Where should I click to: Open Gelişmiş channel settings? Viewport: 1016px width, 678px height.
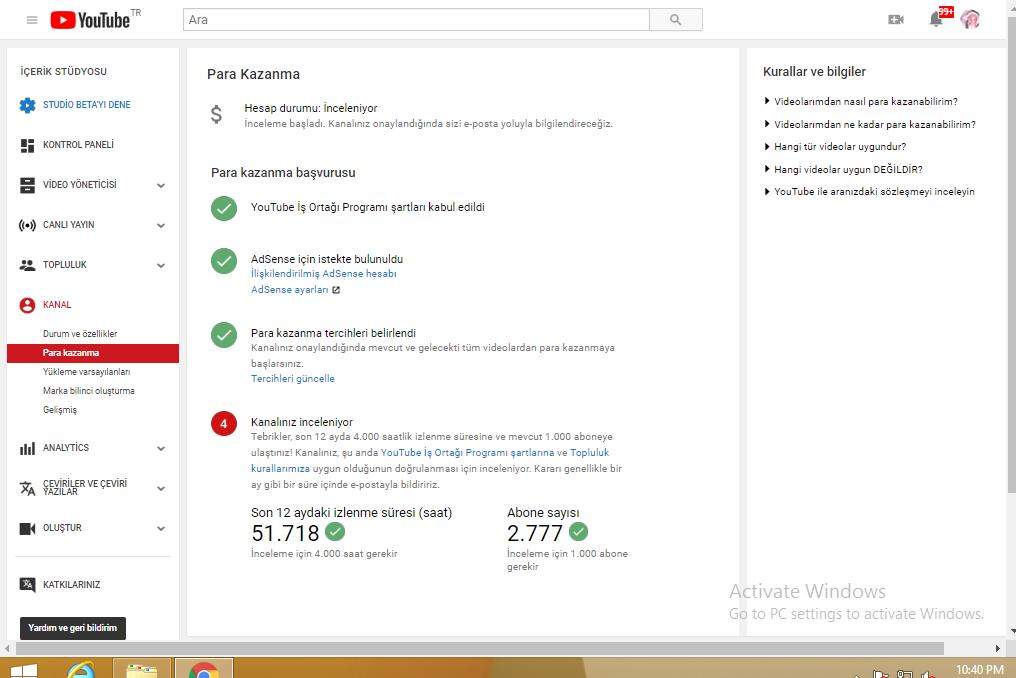(x=60, y=410)
